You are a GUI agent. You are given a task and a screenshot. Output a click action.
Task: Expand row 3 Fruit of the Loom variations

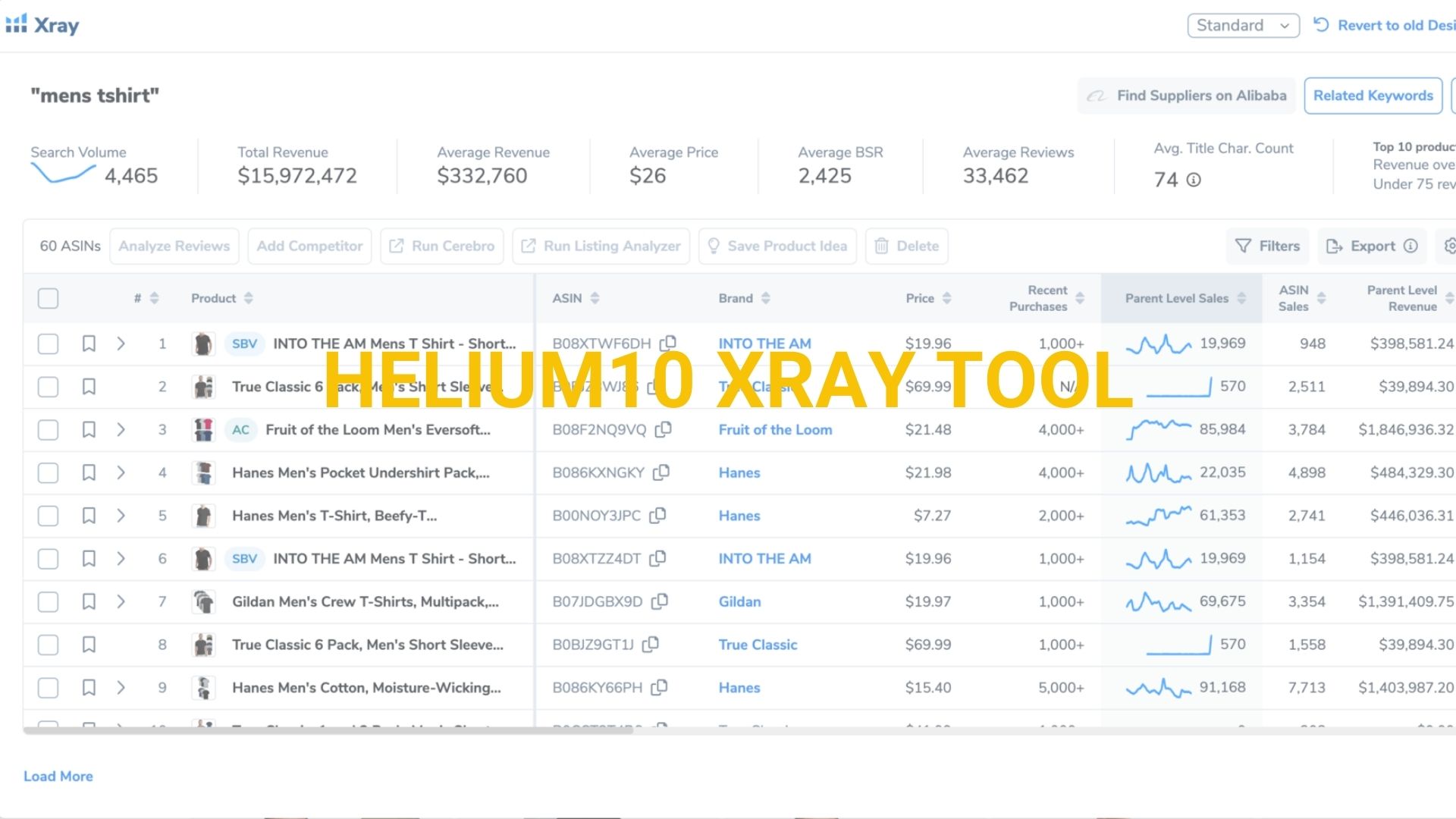121,429
